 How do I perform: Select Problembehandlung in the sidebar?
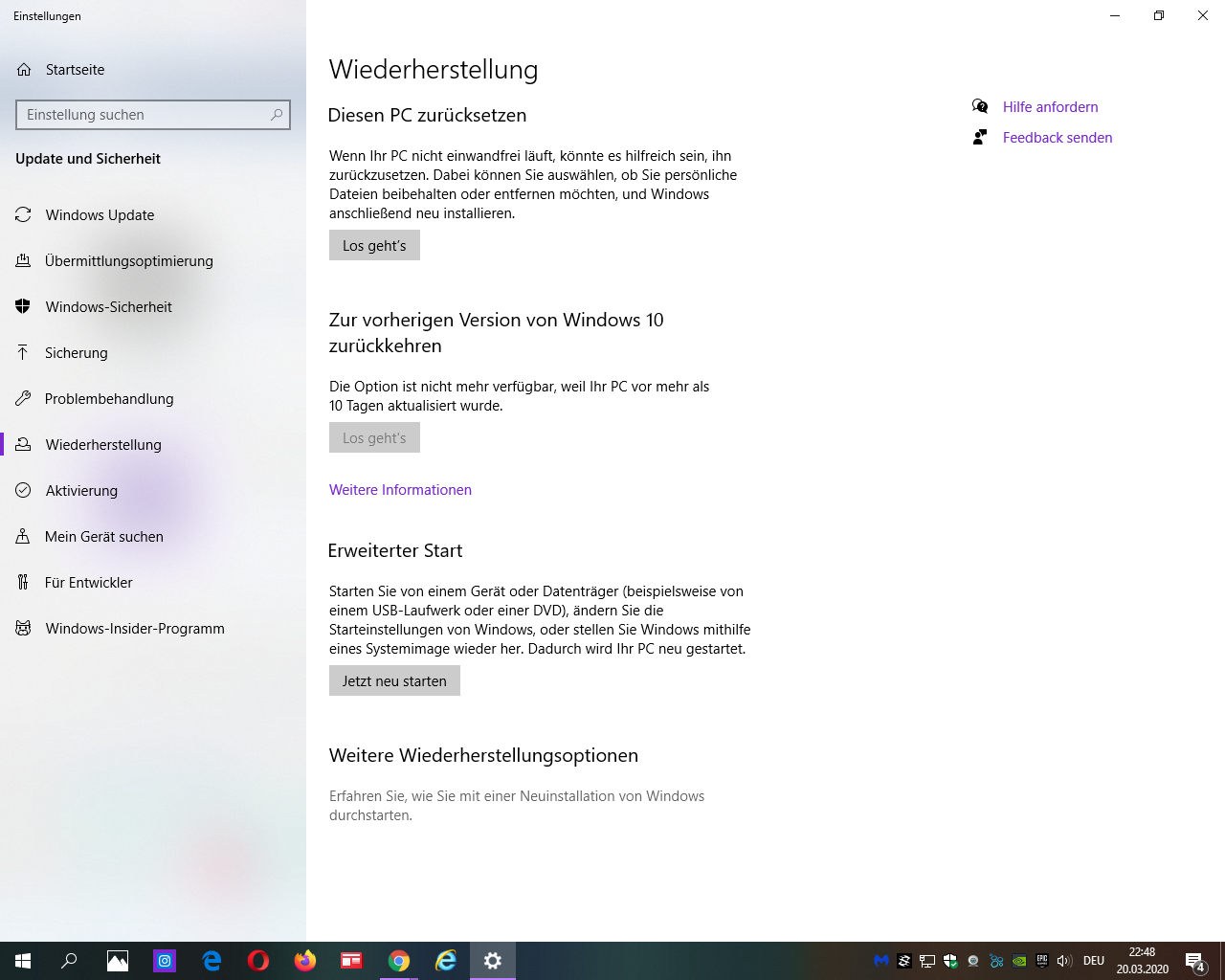[153, 399]
